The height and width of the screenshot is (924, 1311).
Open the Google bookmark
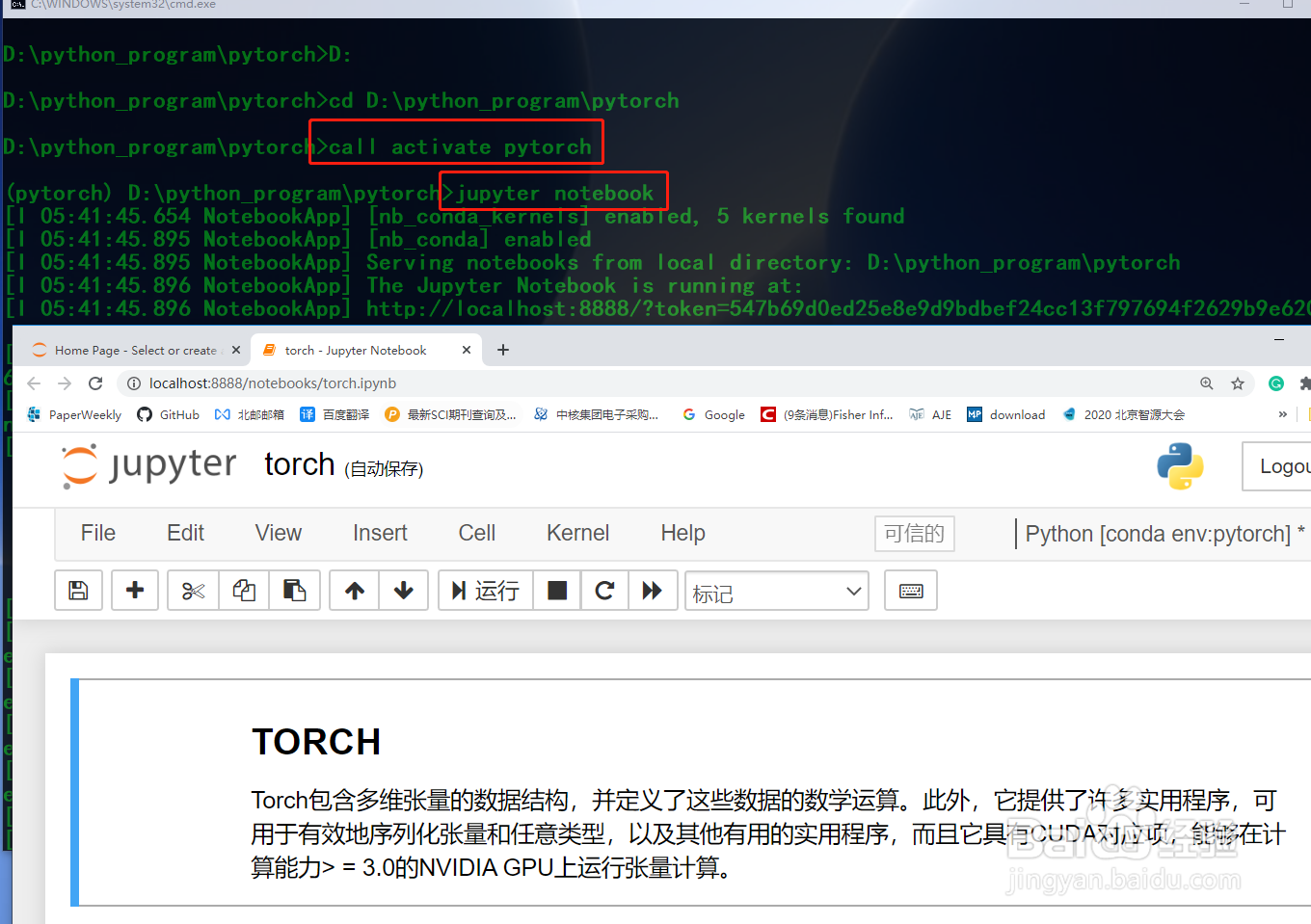pos(713,414)
